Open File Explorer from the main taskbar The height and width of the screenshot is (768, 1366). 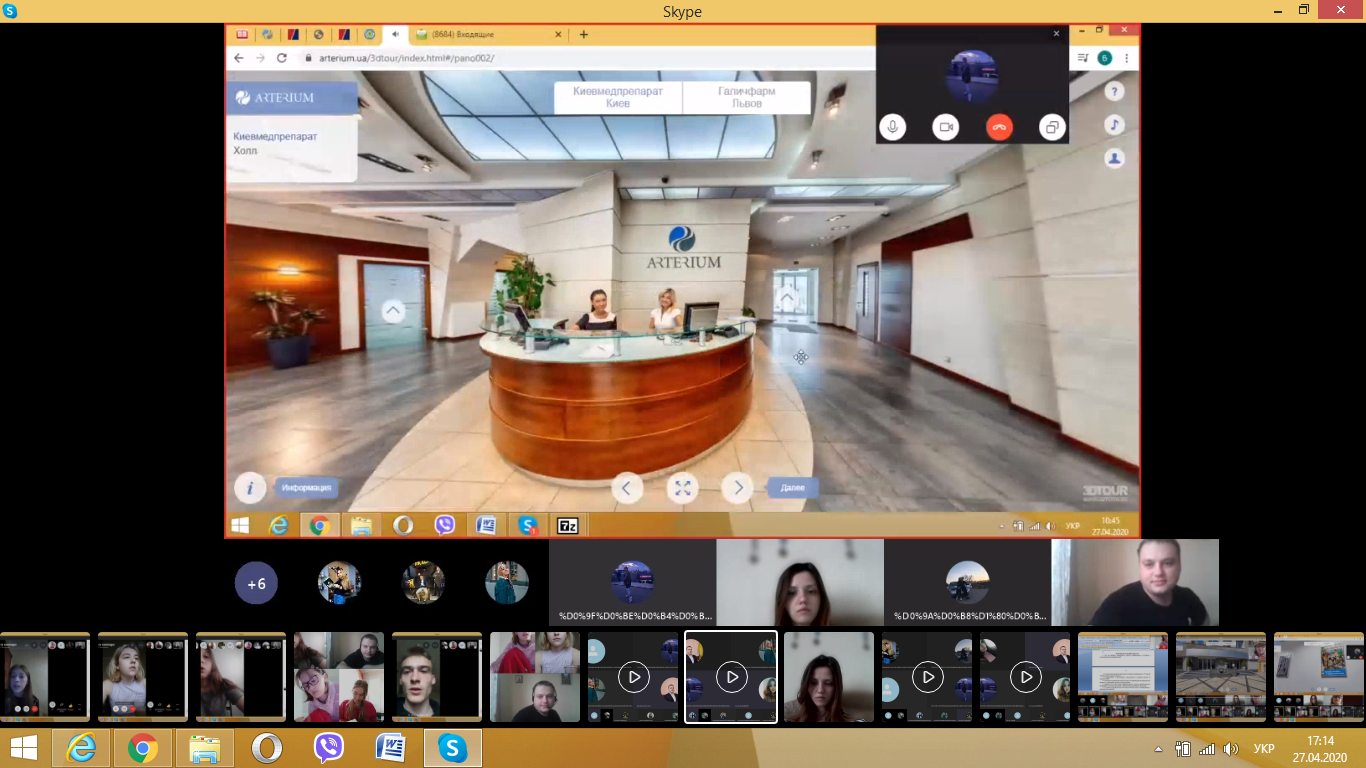coord(205,748)
